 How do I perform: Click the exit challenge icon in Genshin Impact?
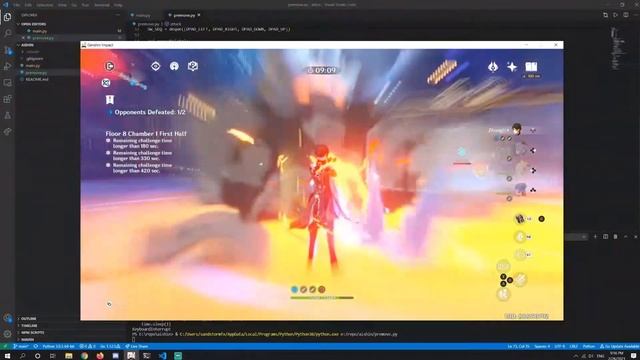click(x=109, y=66)
